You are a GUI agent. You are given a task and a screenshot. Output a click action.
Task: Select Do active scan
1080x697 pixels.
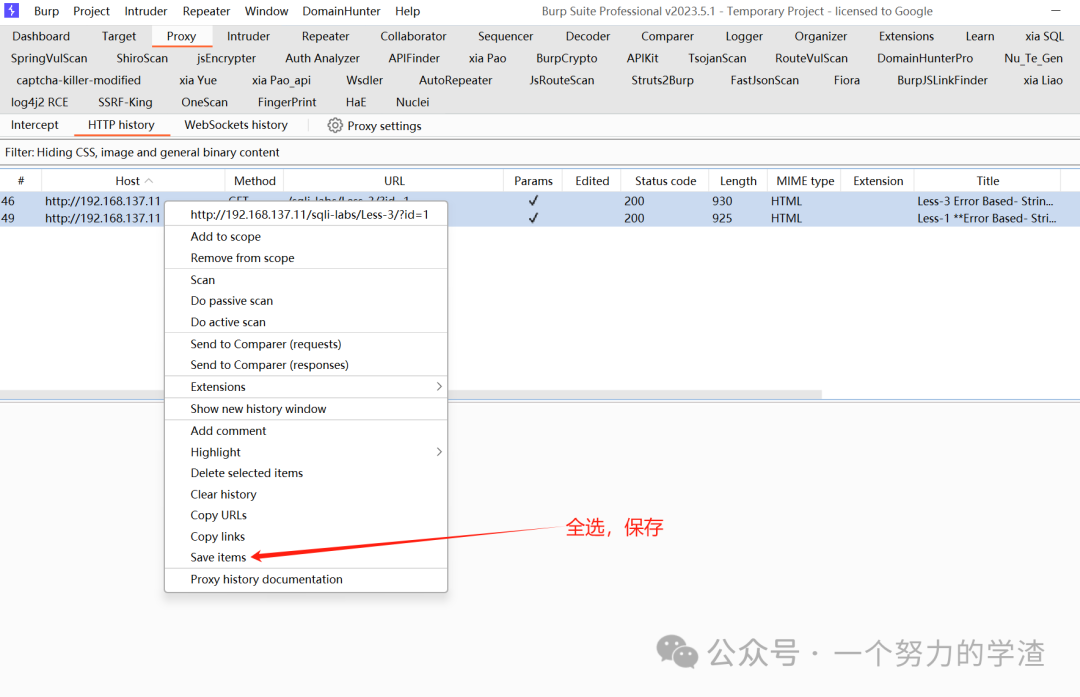[x=306, y=322]
